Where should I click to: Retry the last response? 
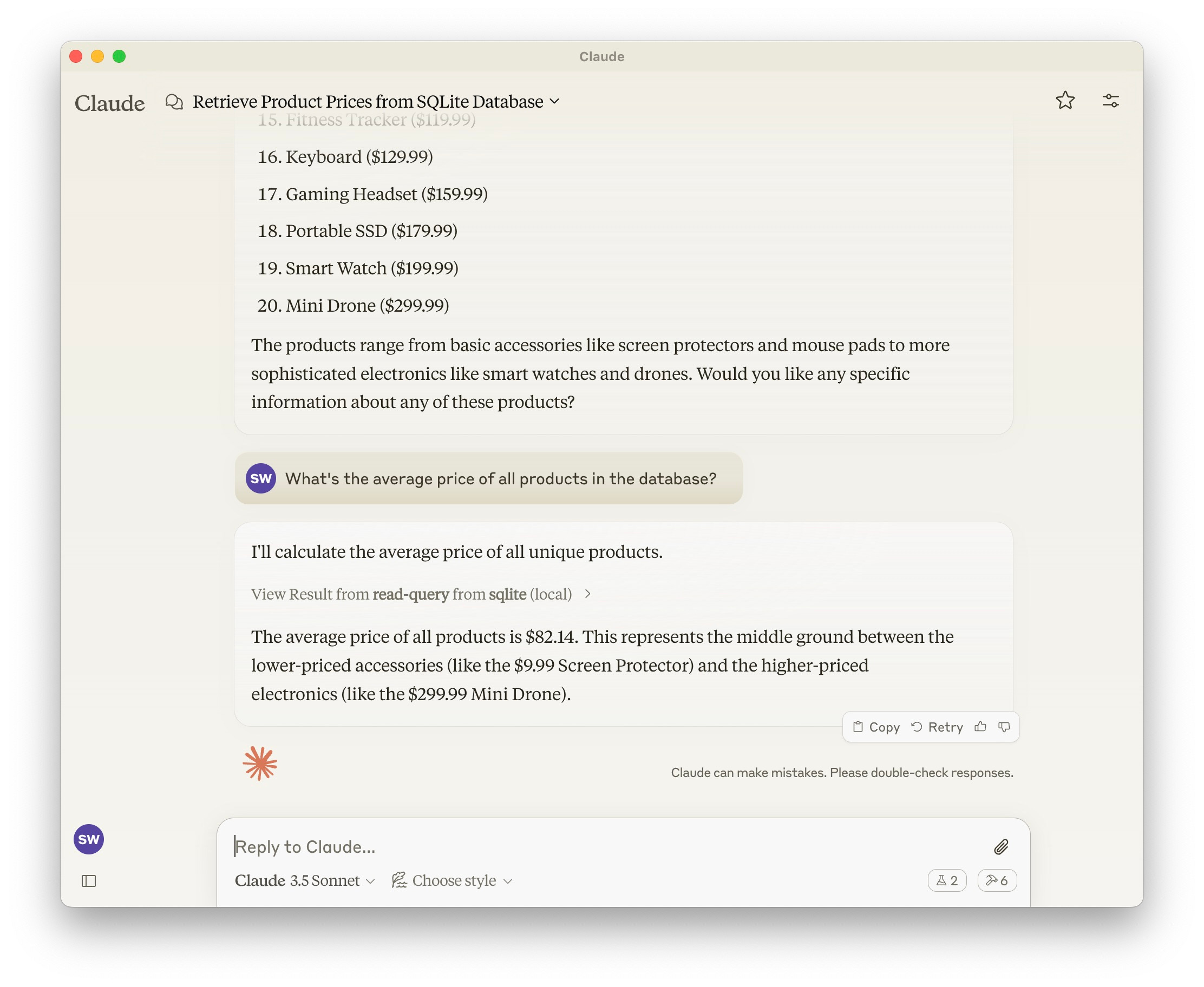pos(937,727)
